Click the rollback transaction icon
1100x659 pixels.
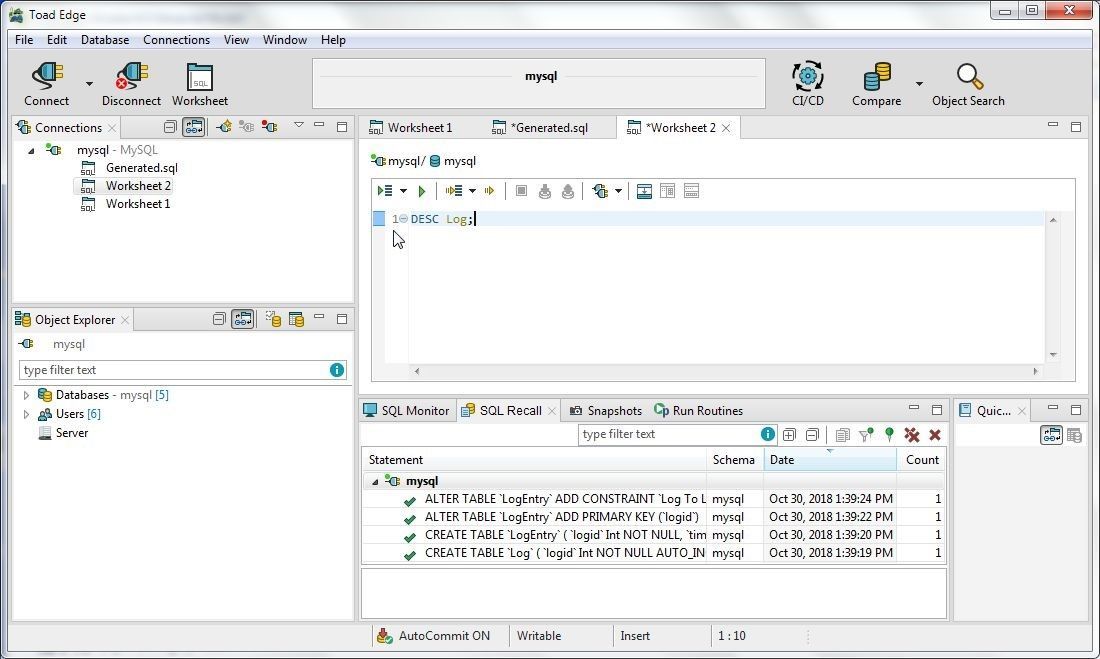pyautogui.click(x=568, y=191)
